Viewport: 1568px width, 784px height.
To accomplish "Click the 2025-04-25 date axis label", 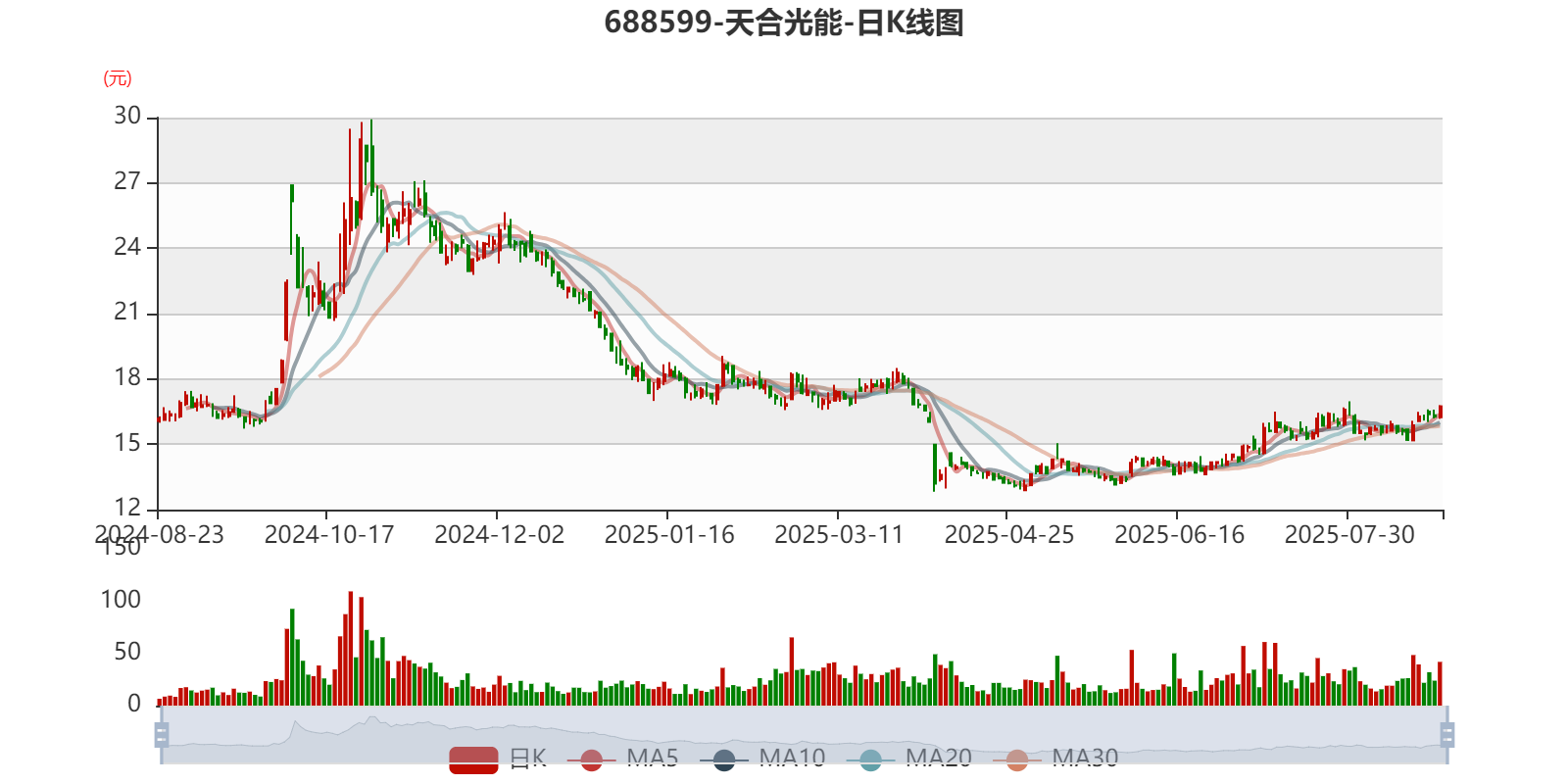I will (x=1009, y=534).
